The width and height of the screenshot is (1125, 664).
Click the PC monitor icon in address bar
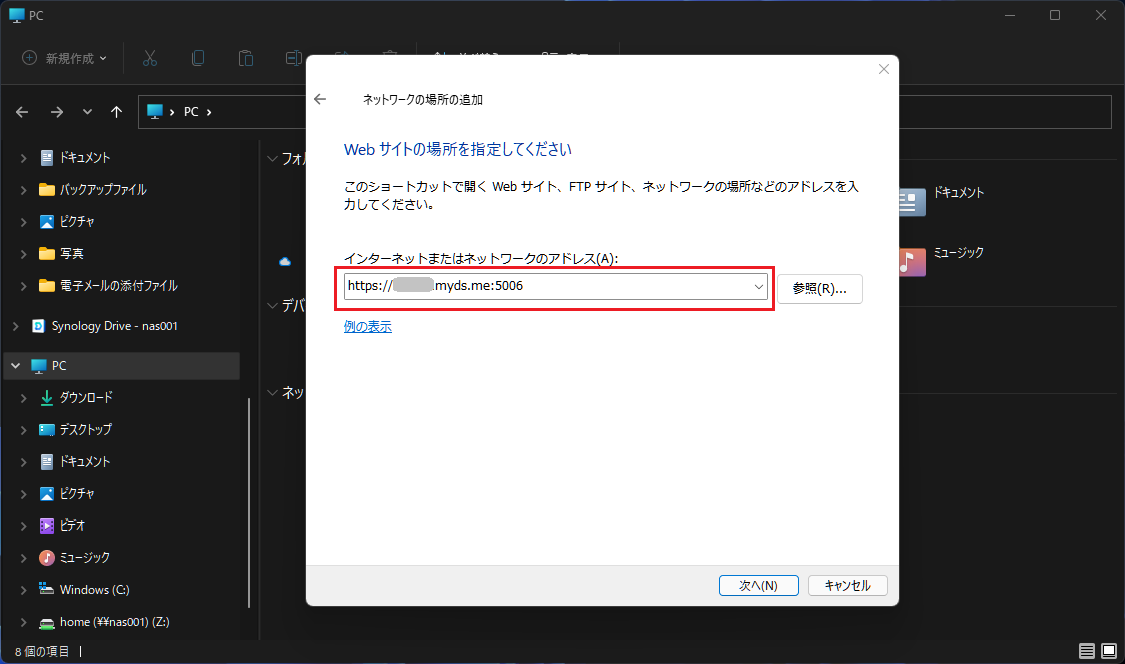tap(155, 111)
